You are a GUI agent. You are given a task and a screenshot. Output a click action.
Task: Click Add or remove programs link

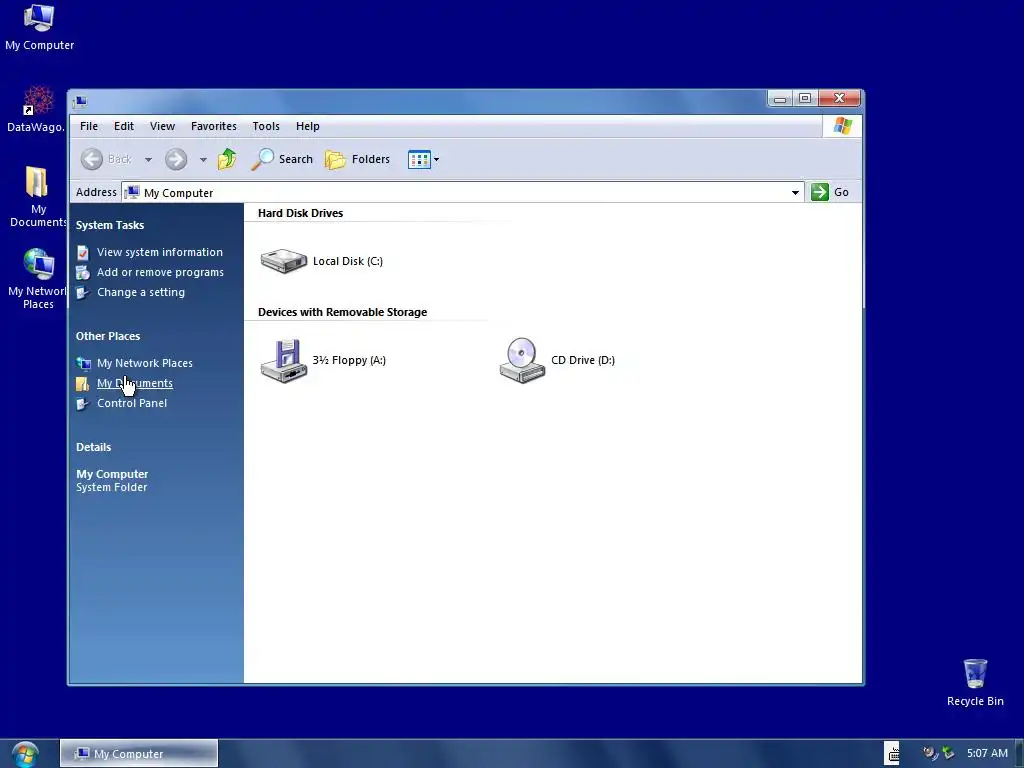(161, 272)
